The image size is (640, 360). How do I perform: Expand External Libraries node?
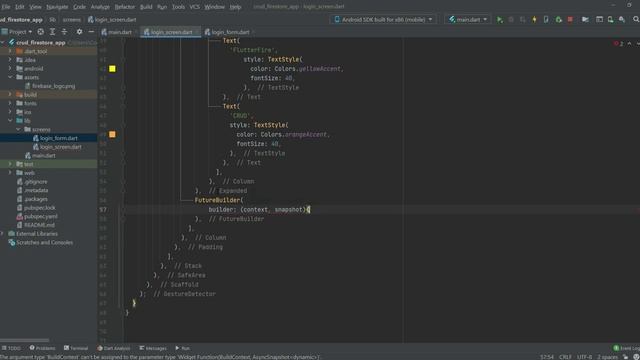click(x=3, y=234)
